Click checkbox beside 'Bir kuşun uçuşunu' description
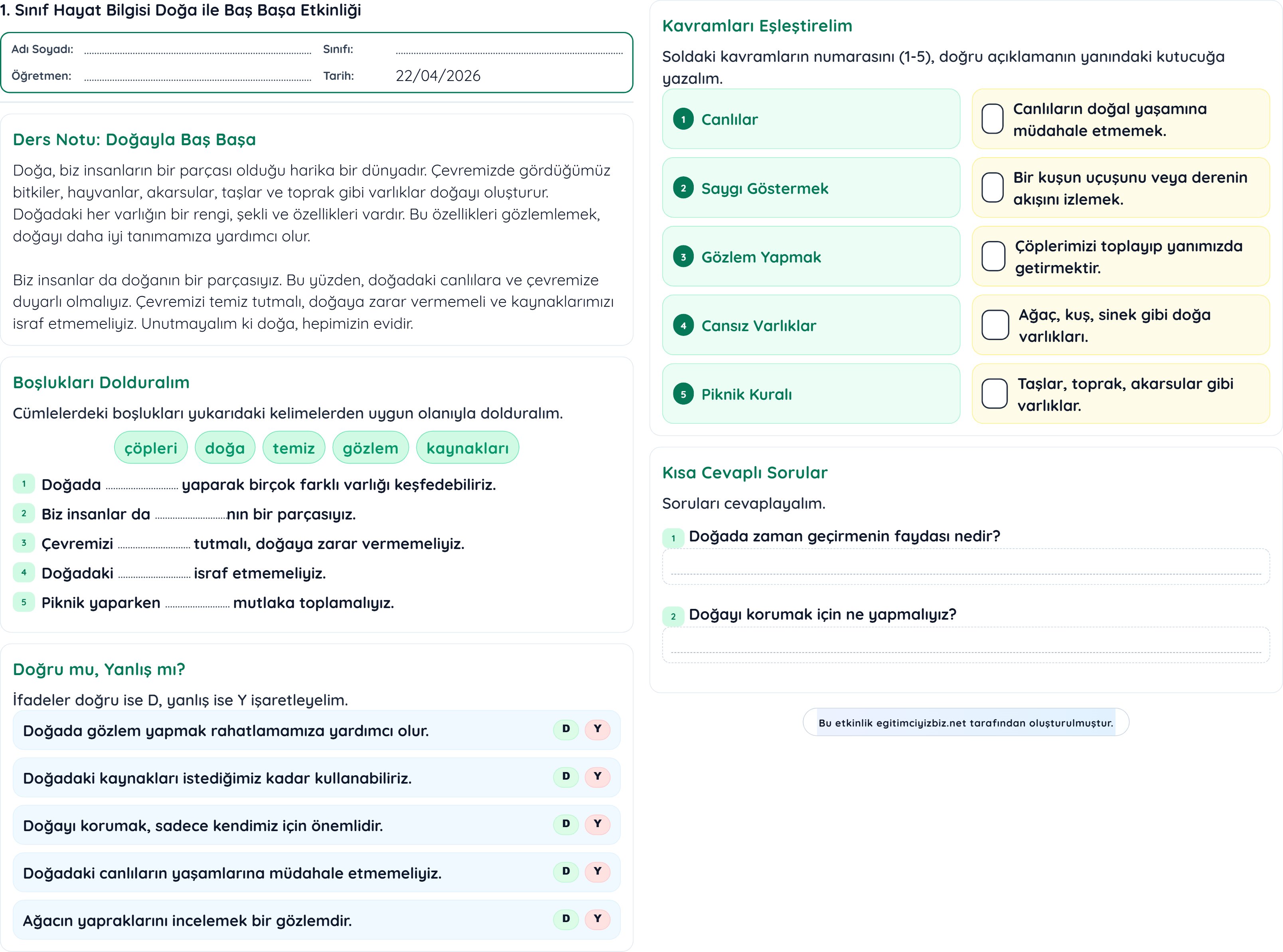The height and width of the screenshot is (952, 1283). [x=993, y=187]
